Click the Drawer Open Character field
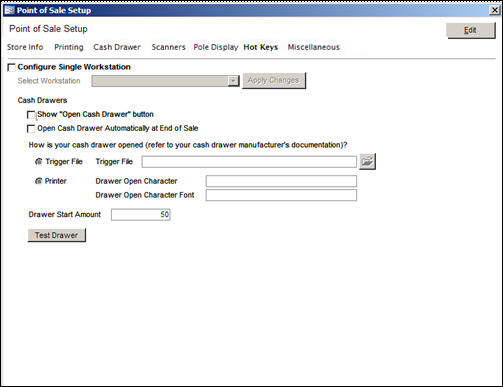The height and width of the screenshot is (387, 503). (x=281, y=181)
